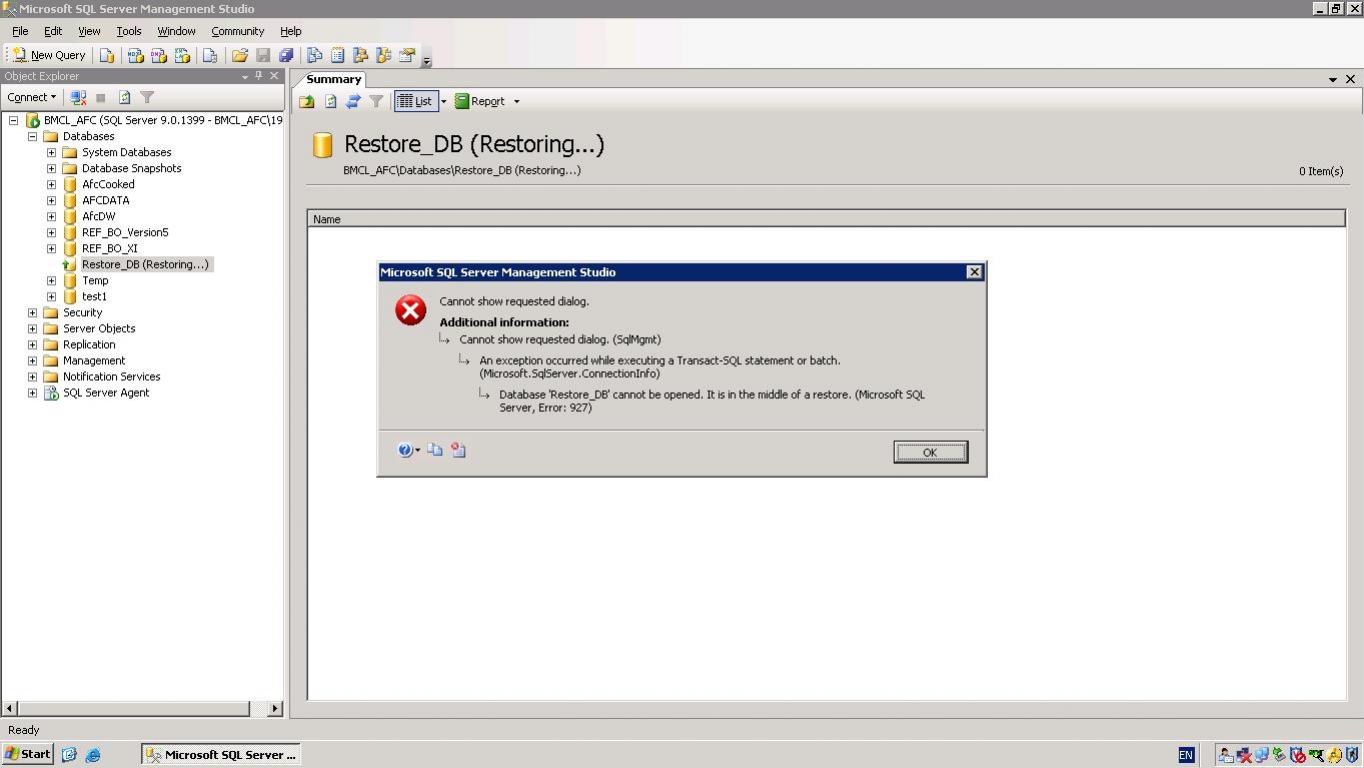Open the Properties Window icon
This screenshot has height=768, width=1364.
(x=407, y=56)
